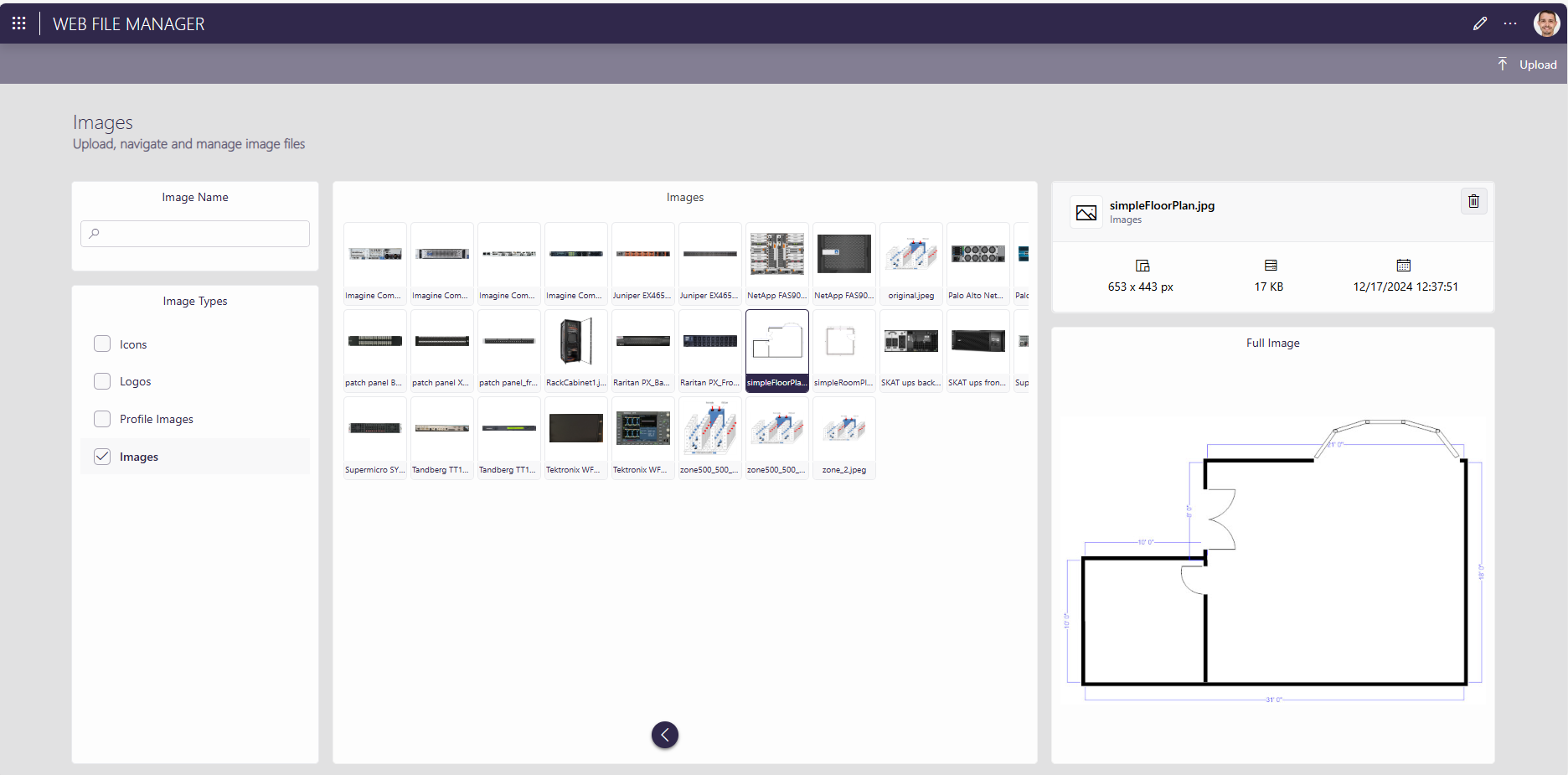Open the more options ellipsis menu

pos(1510,23)
